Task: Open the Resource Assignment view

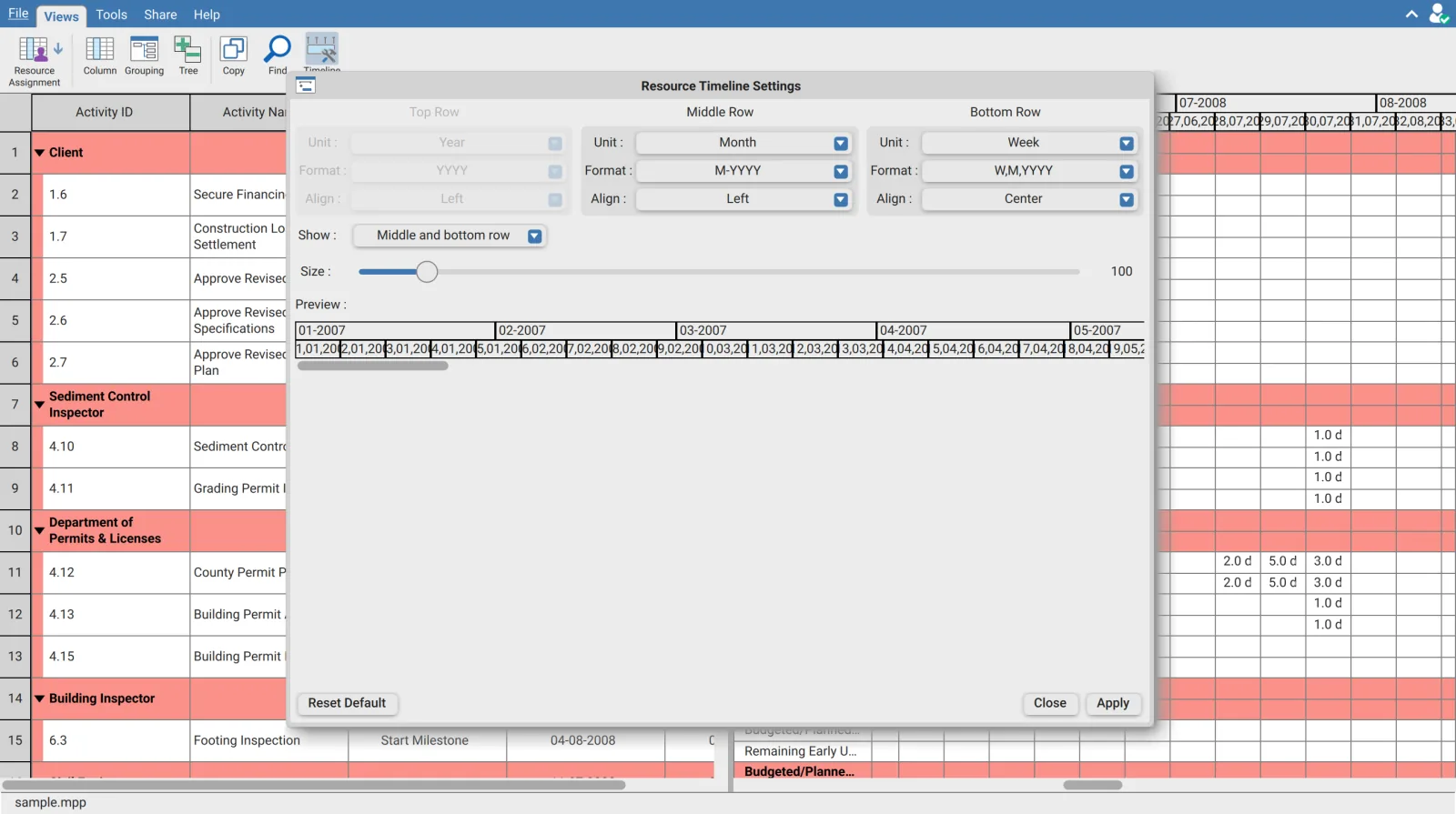Action: coord(35,60)
